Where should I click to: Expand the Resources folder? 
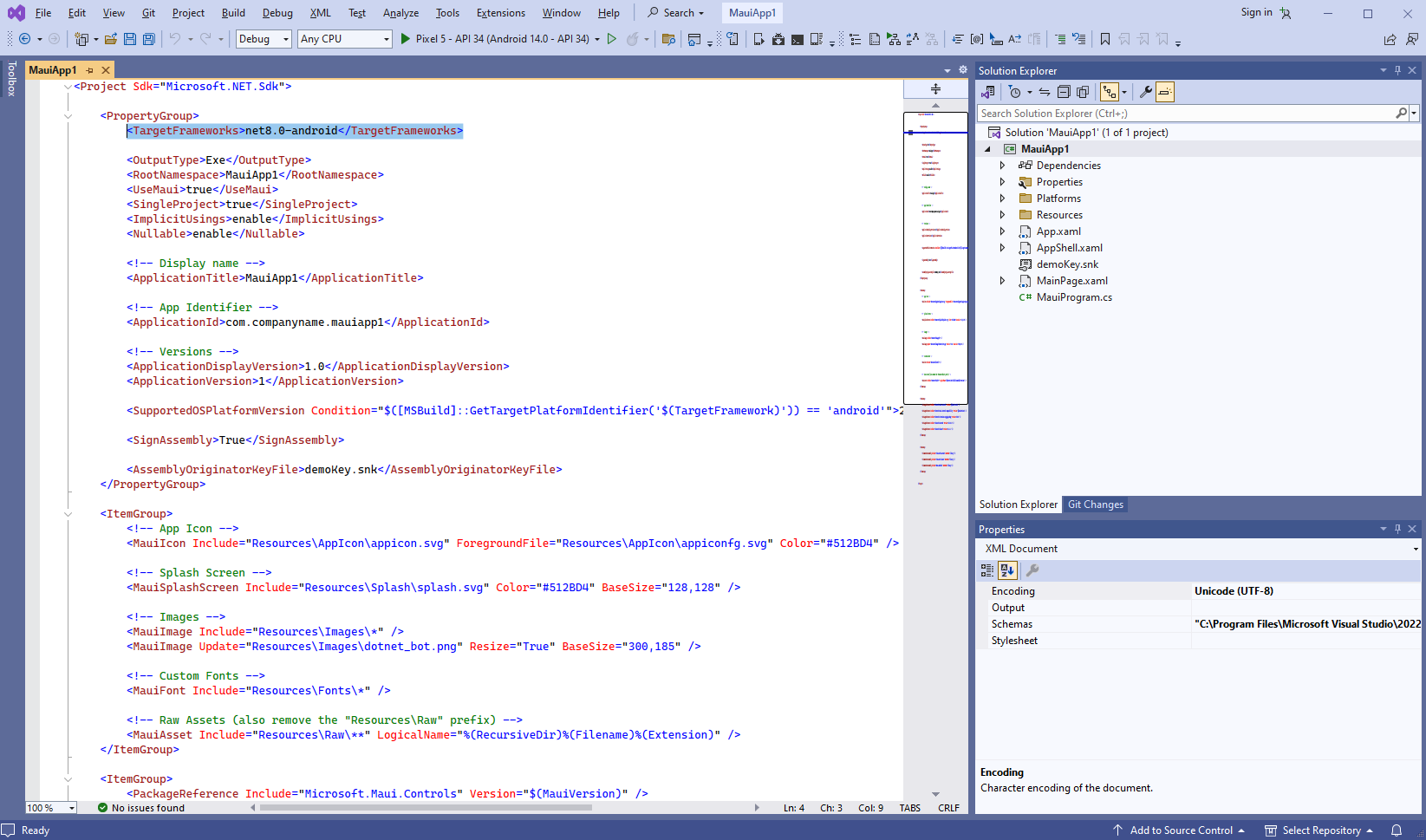[x=1003, y=215]
